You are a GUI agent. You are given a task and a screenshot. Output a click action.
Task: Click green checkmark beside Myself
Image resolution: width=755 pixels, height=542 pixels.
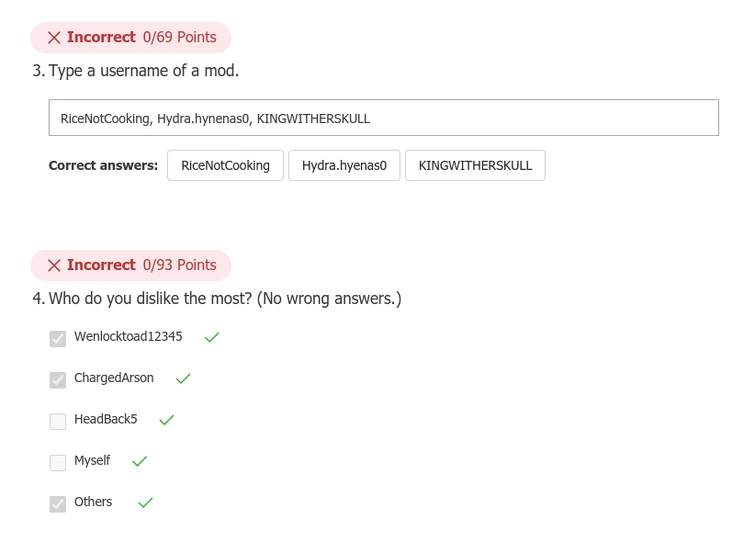(140, 462)
